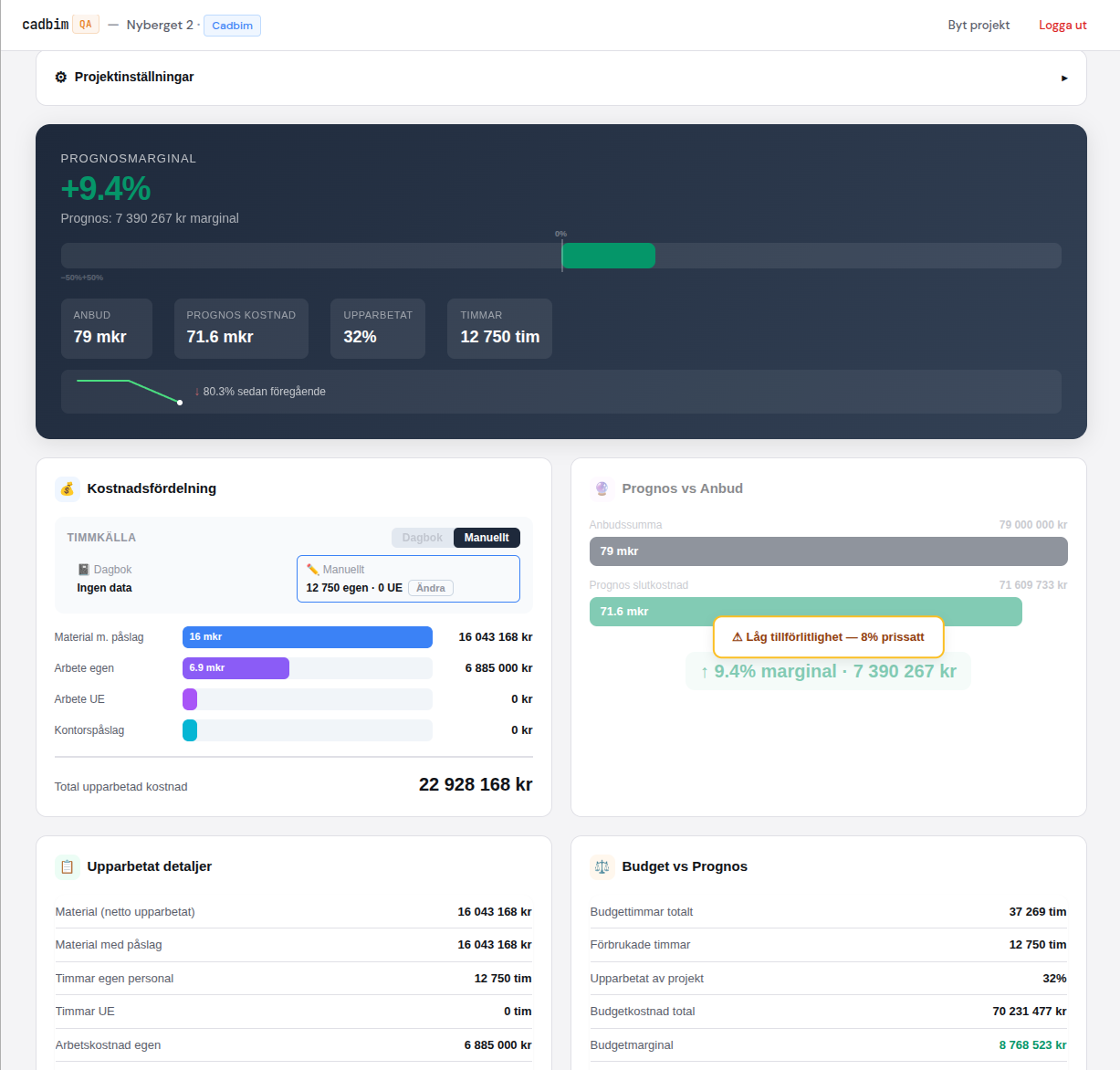Screen dimensions: 1120x1070
Task: Click the low reliability warning badge
Action: (x=828, y=637)
